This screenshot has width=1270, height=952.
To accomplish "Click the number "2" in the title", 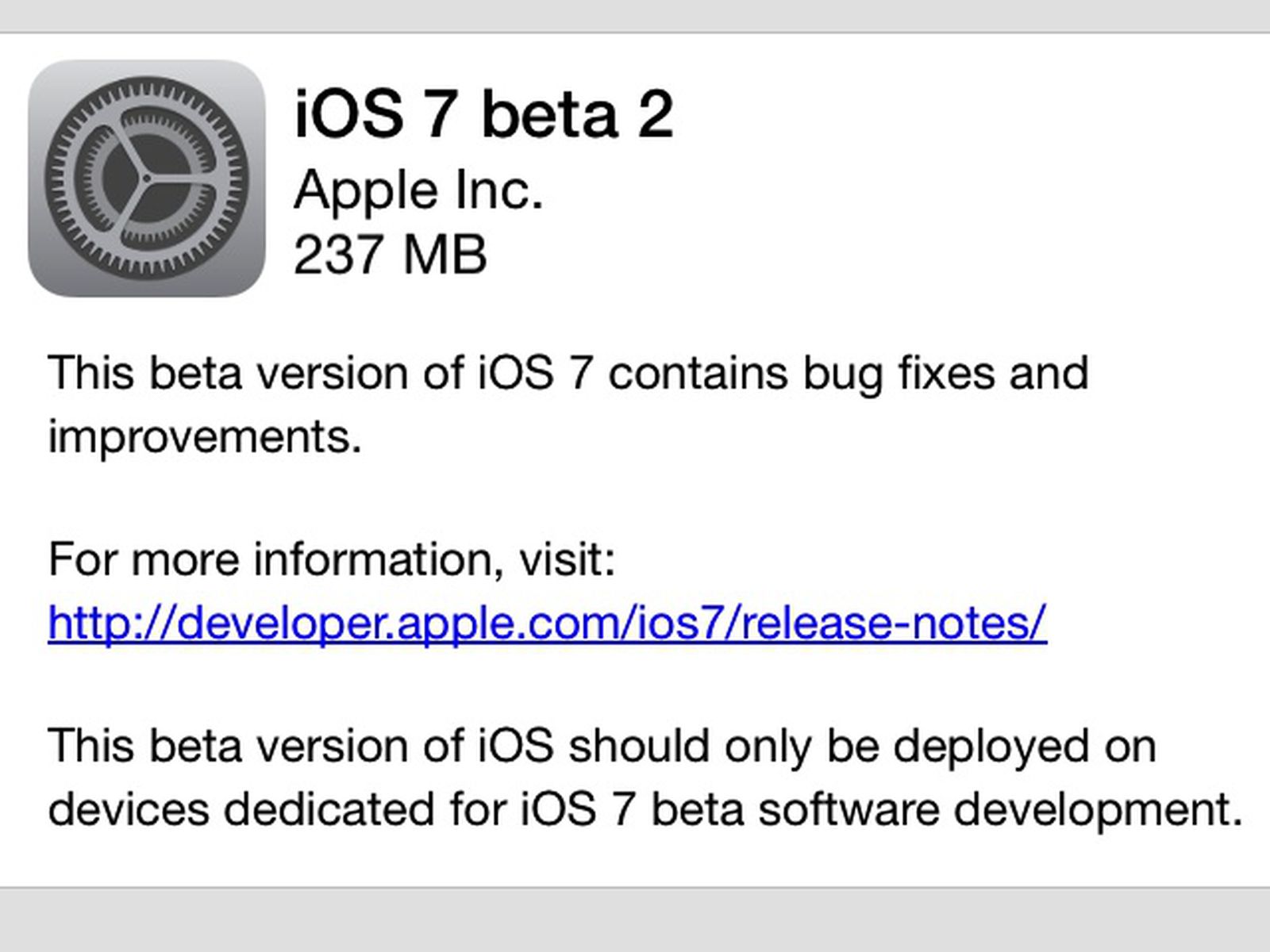I will tap(655, 115).
